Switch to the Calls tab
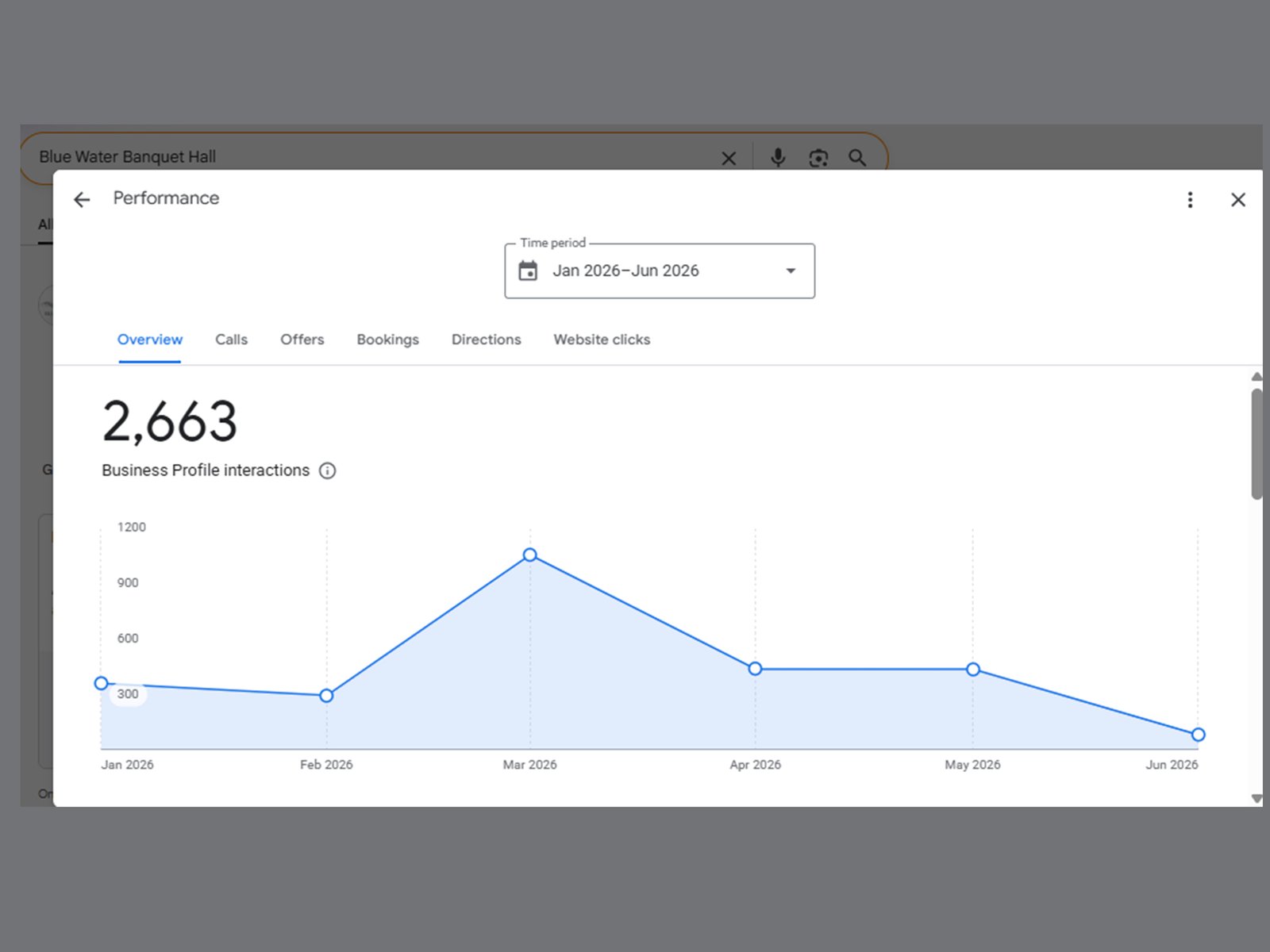1270x952 pixels. (231, 340)
